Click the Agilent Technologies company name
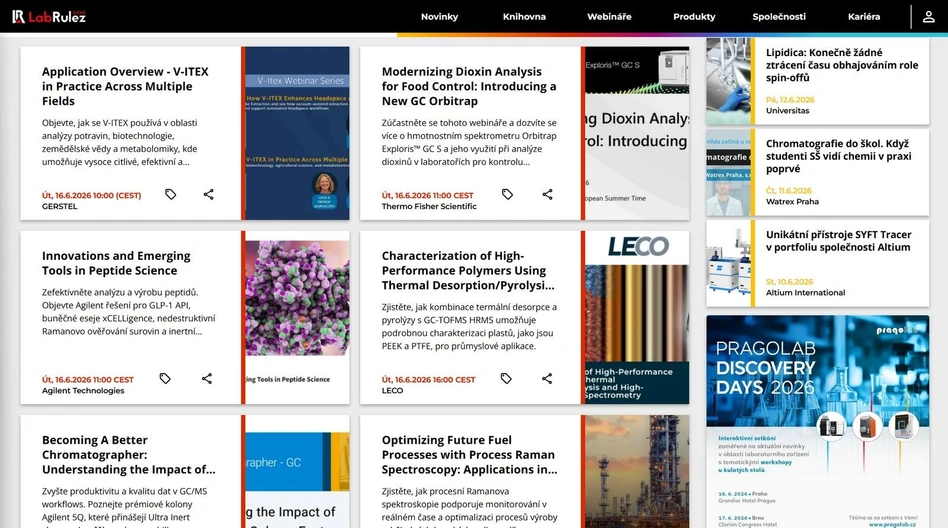This screenshot has width=948, height=528. tap(83, 391)
